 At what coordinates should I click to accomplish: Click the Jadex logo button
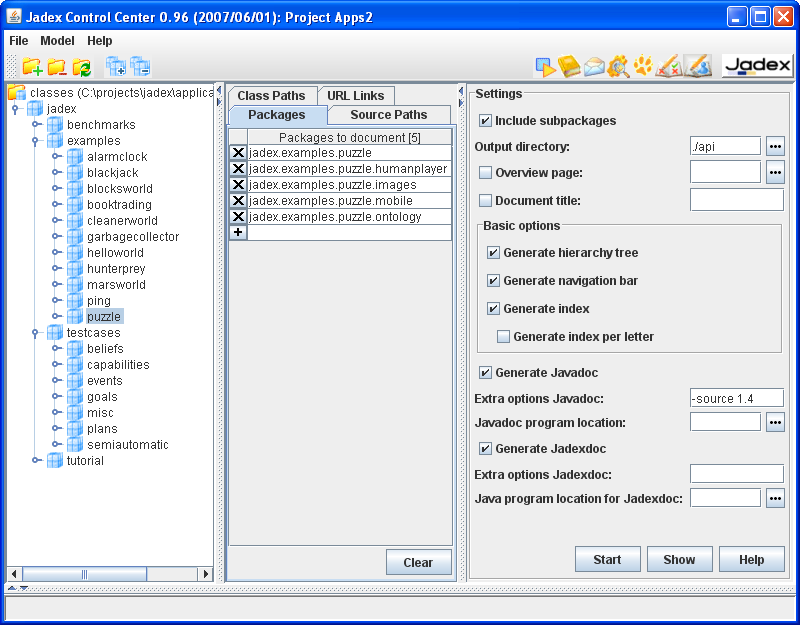(758, 66)
